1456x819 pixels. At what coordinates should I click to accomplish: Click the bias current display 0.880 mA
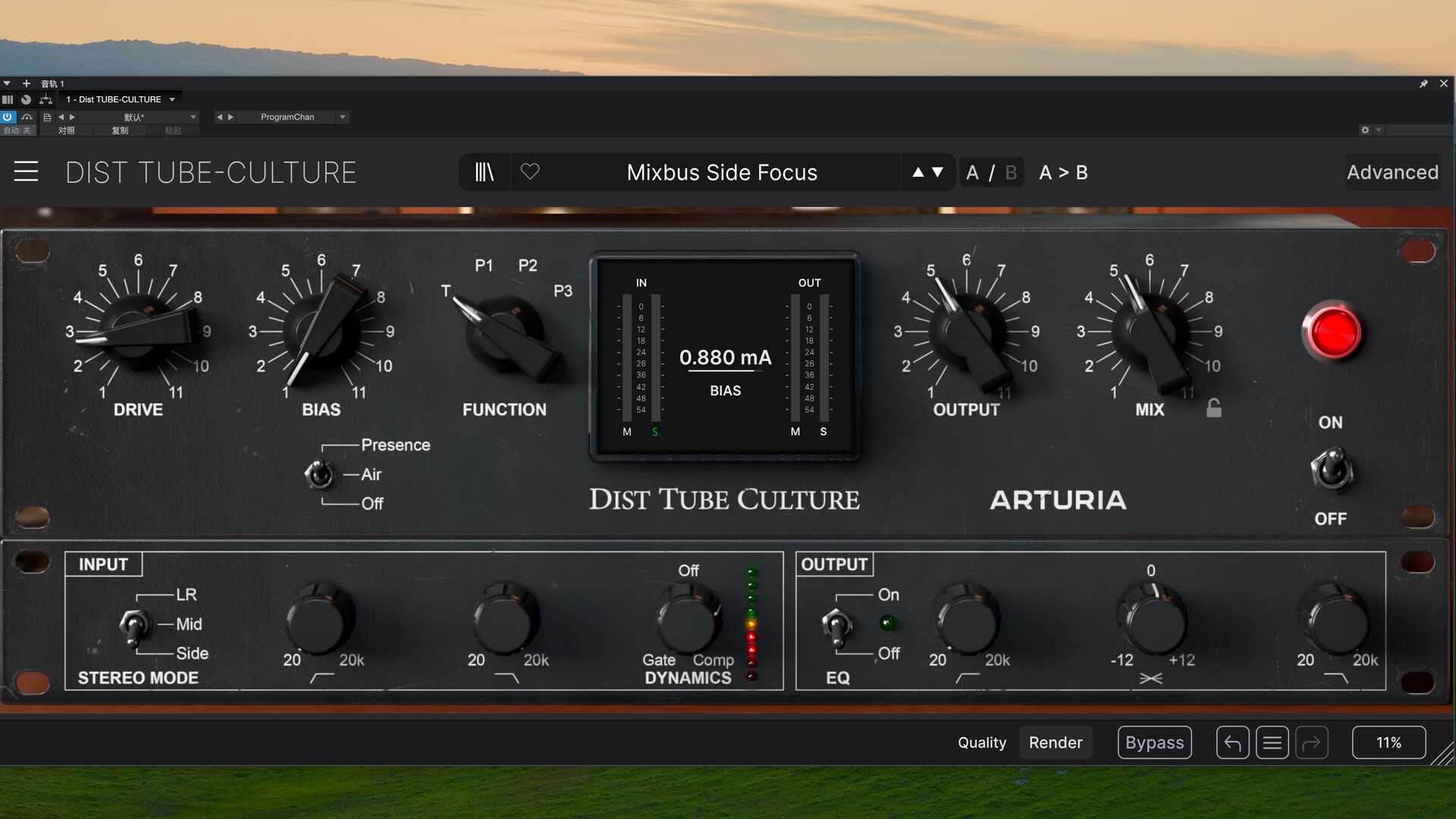click(x=725, y=357)
